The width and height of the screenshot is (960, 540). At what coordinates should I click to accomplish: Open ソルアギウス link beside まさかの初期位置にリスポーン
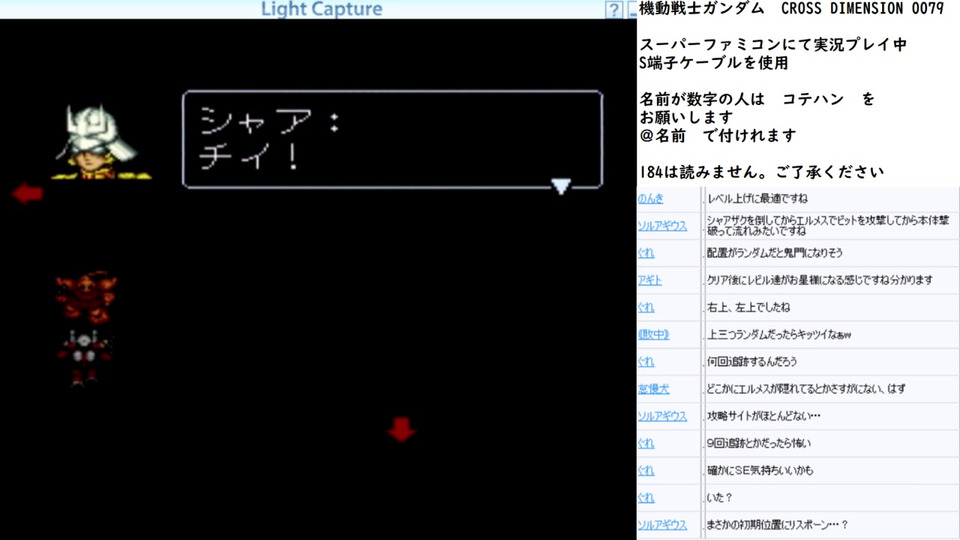662,525
